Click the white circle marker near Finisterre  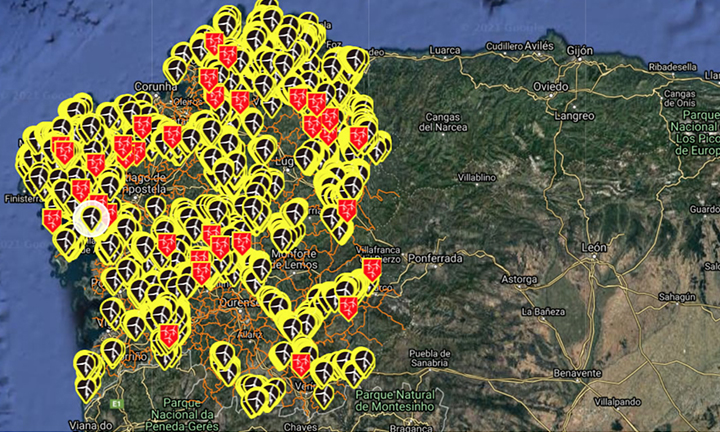pos(92,216)
